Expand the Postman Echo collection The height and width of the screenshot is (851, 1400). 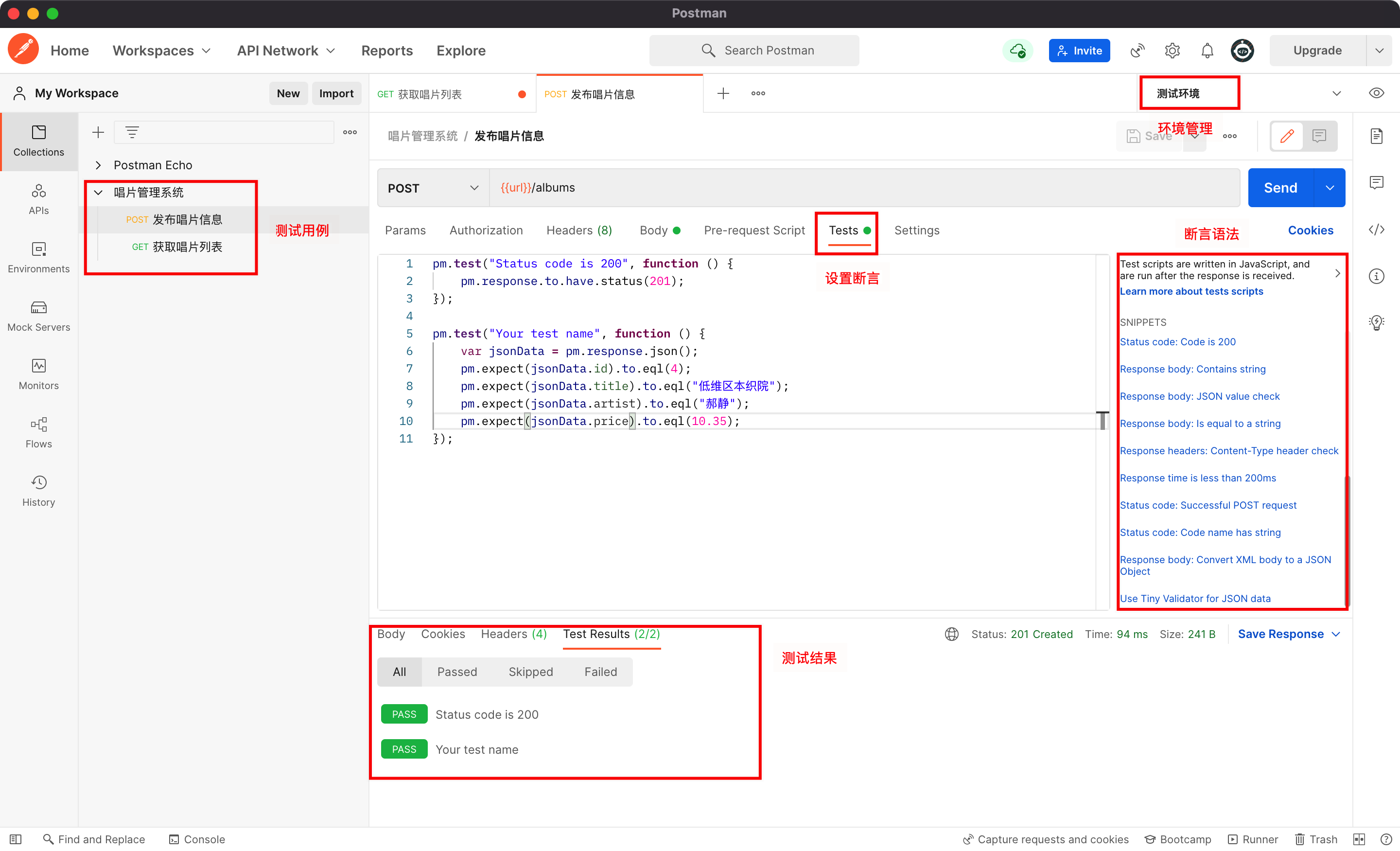(x=99, y=165)
